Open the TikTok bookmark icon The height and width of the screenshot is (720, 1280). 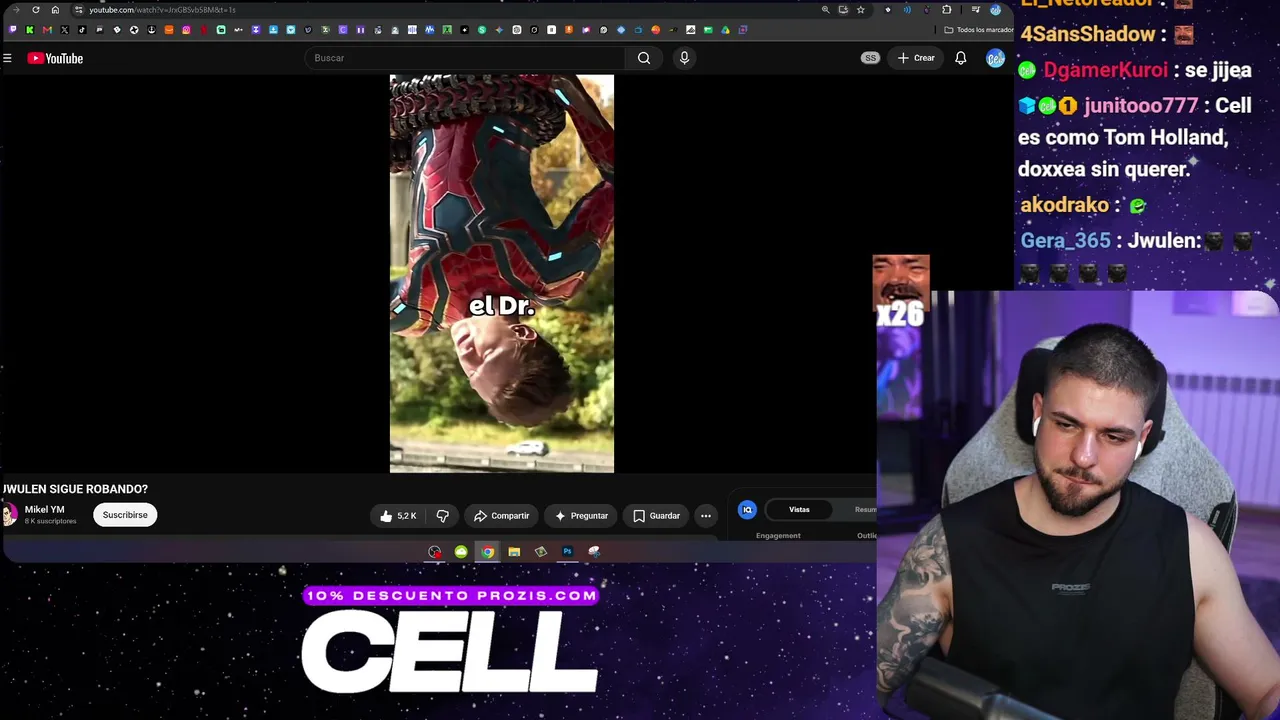[x=82, y=30]
